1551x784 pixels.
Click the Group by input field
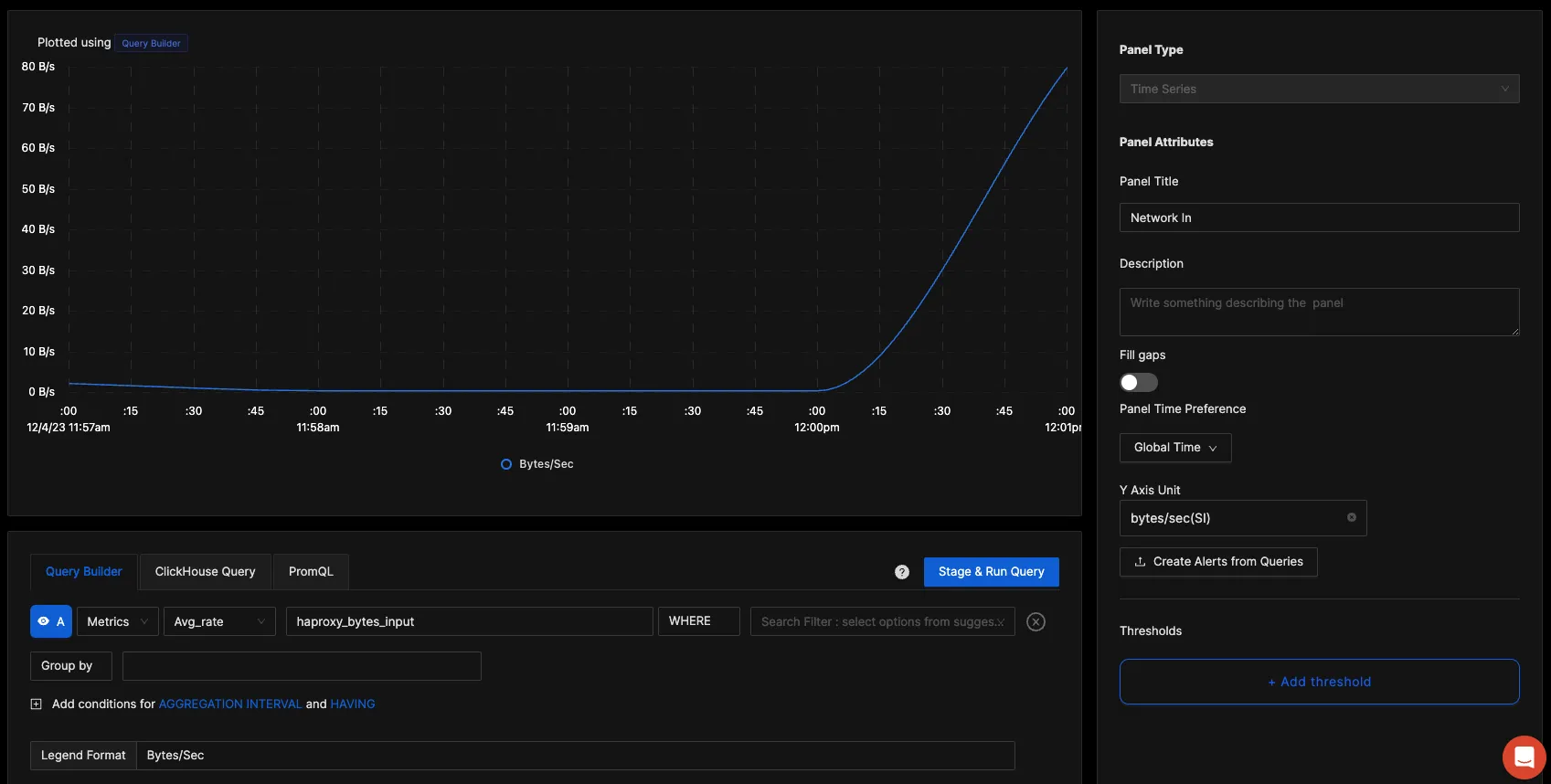302,666
